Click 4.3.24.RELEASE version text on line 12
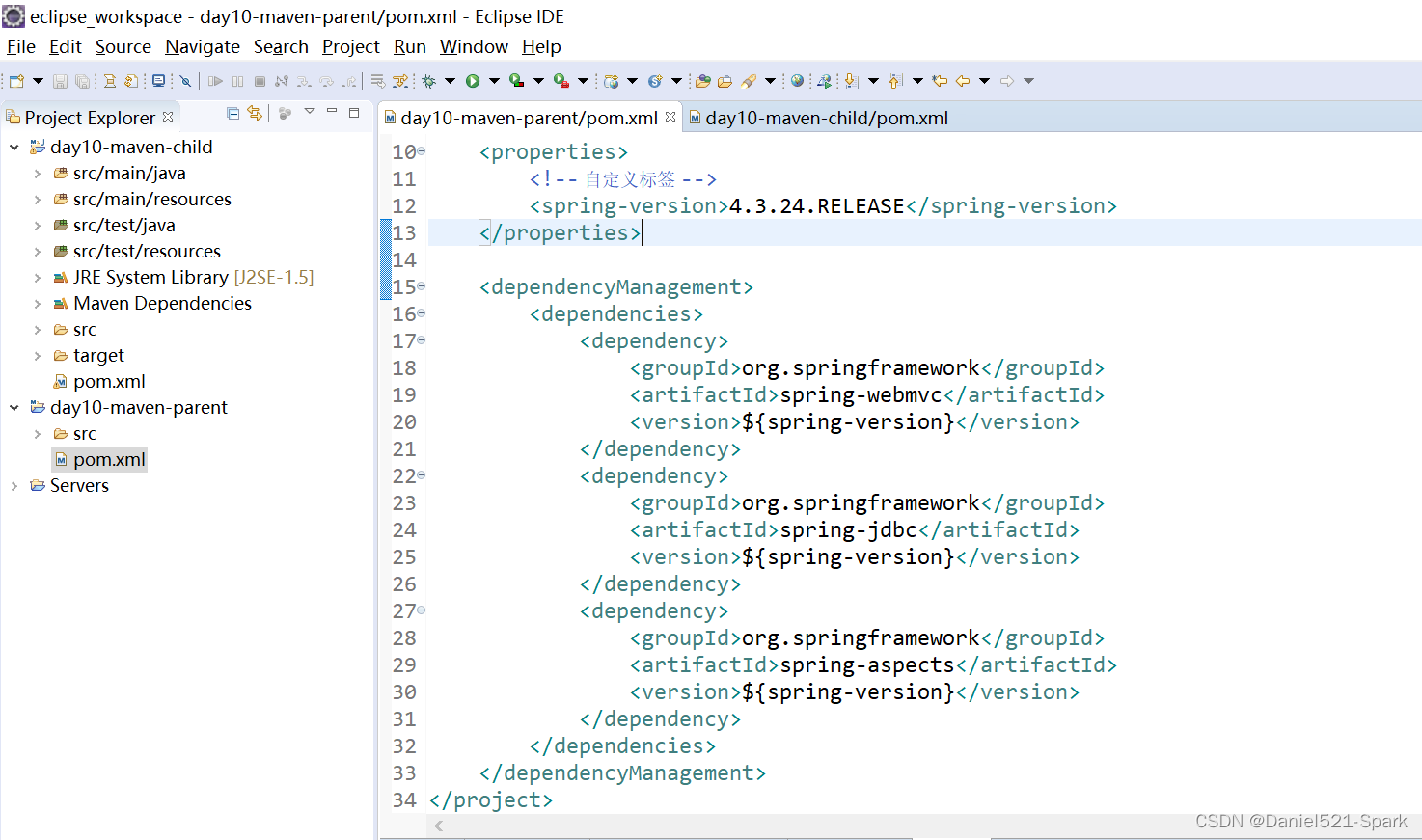The height and width of the screenshot is (840, 1422). [817, 206]
